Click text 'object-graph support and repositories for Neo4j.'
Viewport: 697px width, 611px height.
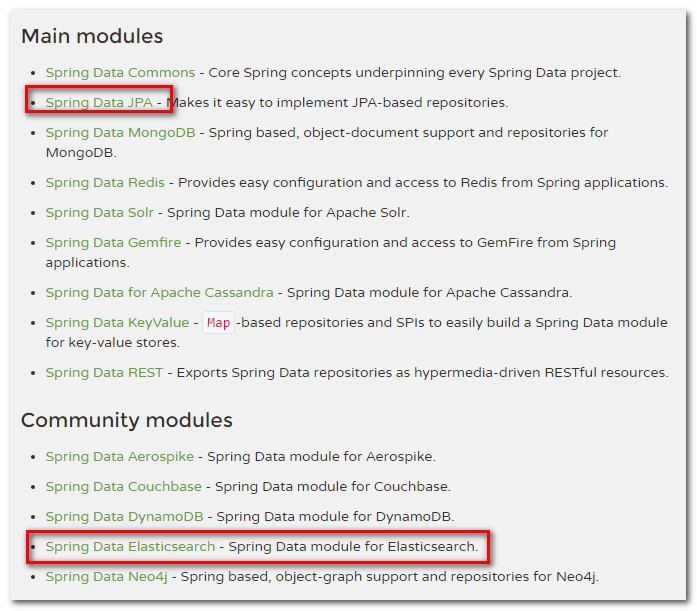point(437,577)
